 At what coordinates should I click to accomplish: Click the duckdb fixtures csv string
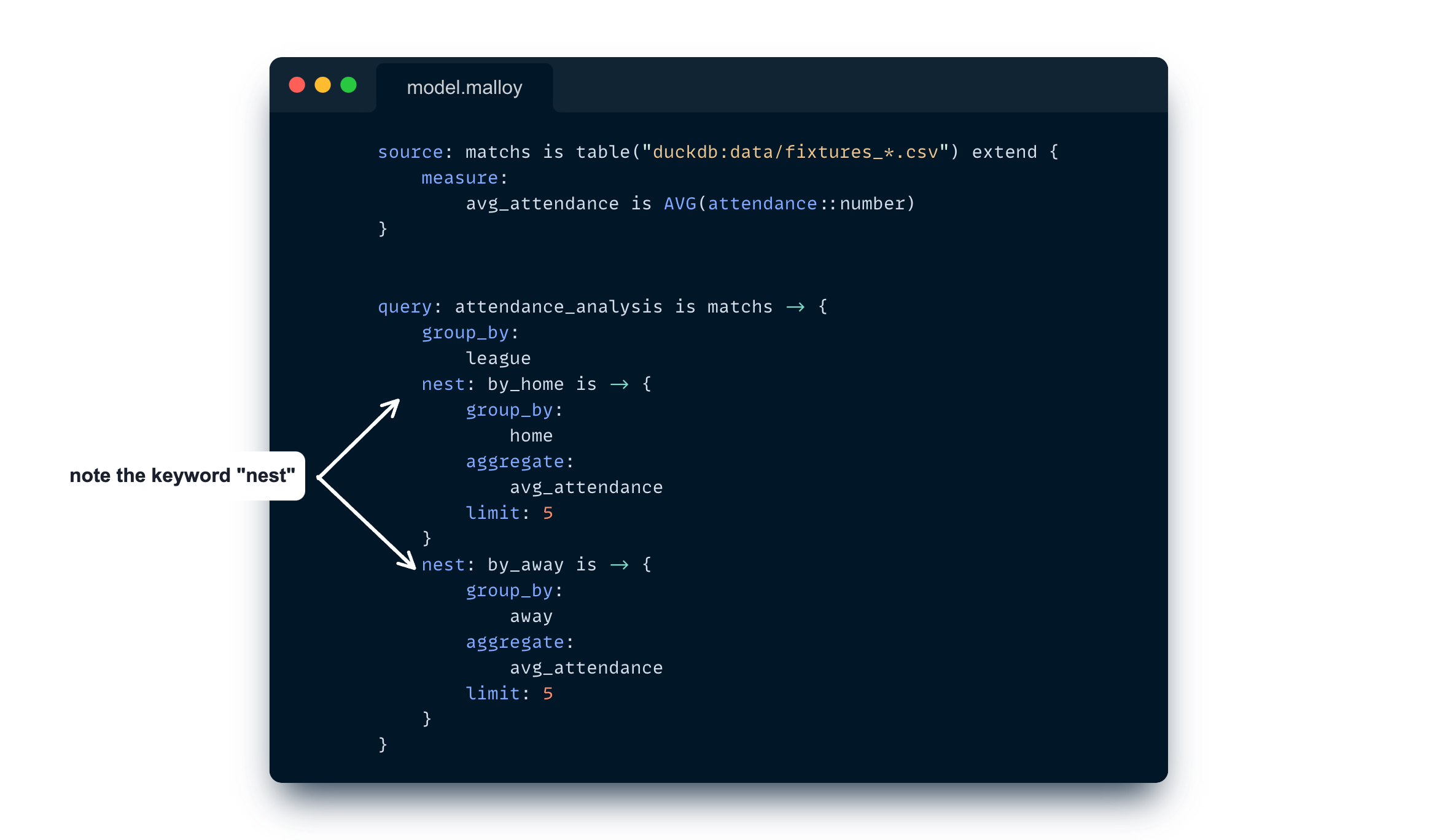click(795, 152)
